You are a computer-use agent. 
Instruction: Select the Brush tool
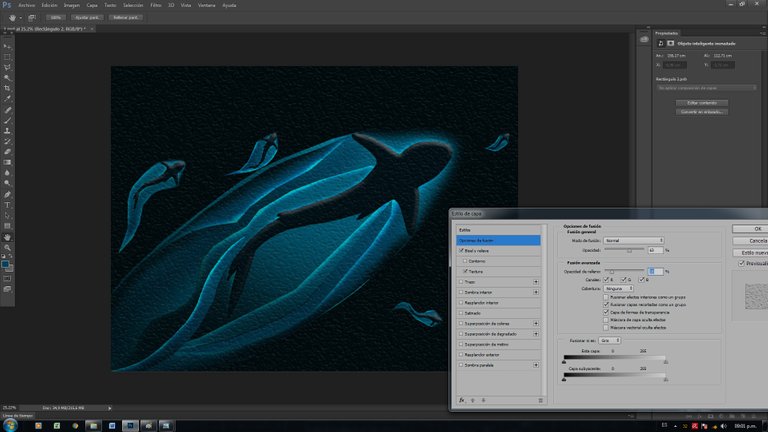pos(8,120)
